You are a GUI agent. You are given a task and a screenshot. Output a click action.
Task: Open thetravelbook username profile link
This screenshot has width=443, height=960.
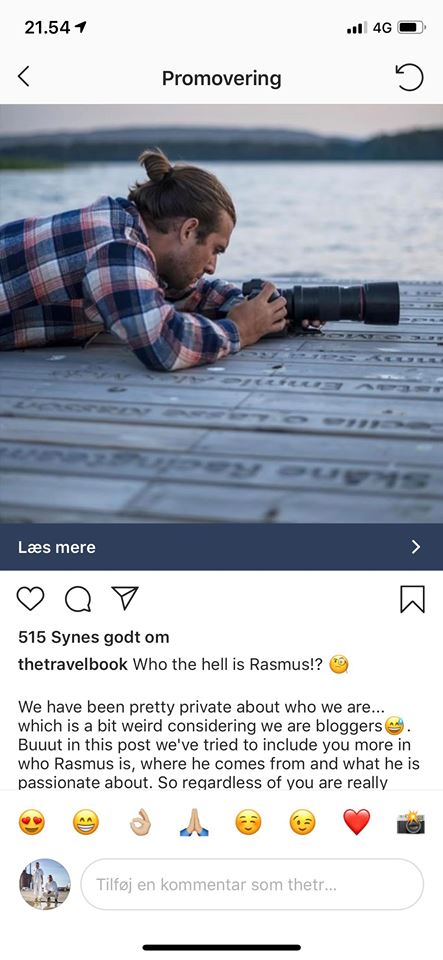click(73, 664)
